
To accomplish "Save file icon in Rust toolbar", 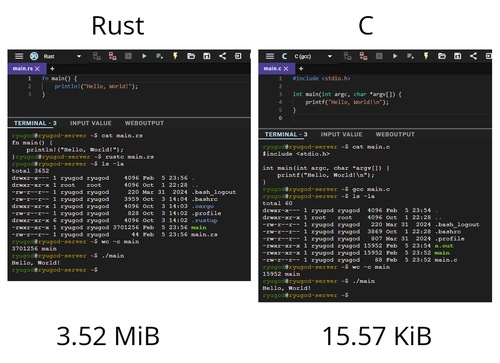I will (x=207, y=56).
